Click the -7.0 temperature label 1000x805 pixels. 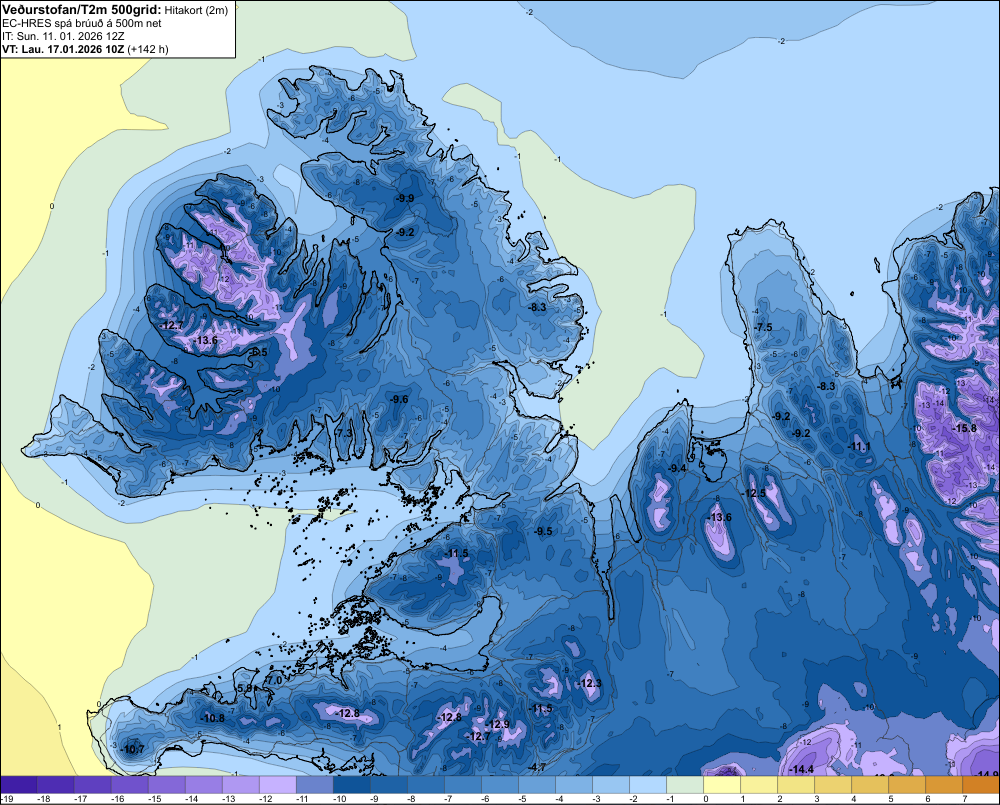273,681
